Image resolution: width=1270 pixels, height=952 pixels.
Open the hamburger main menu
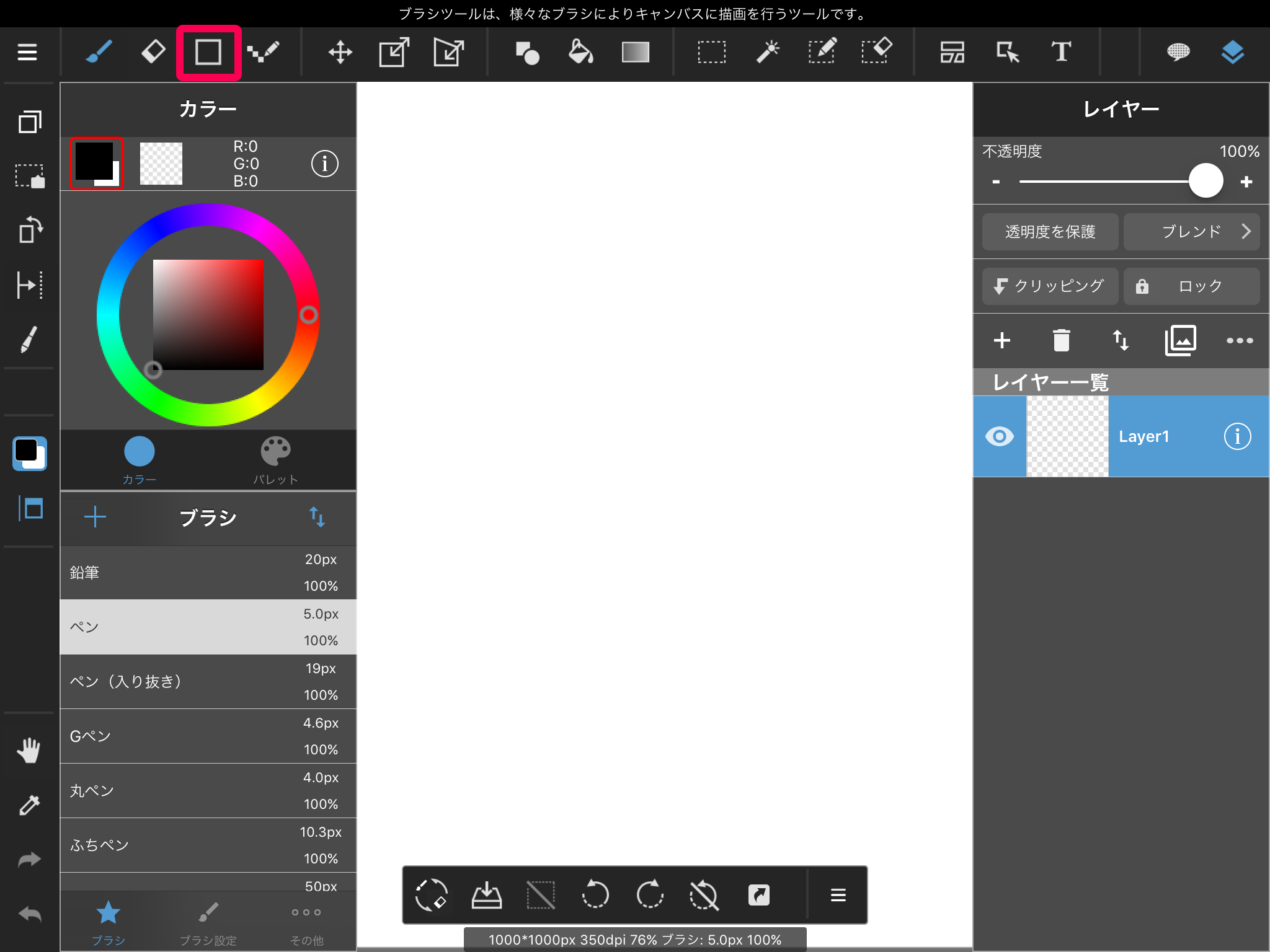[x=27, y=52]
